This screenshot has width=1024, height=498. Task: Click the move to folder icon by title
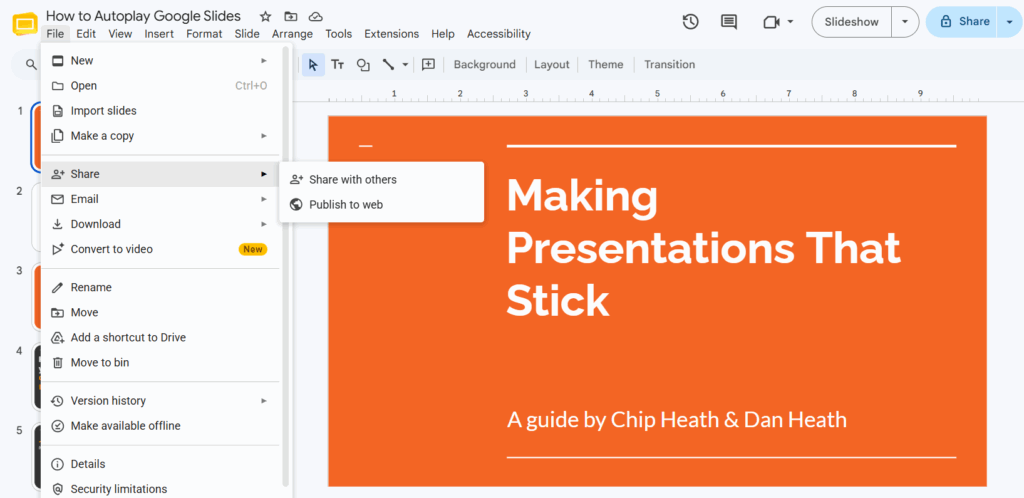tap(291, 16)
